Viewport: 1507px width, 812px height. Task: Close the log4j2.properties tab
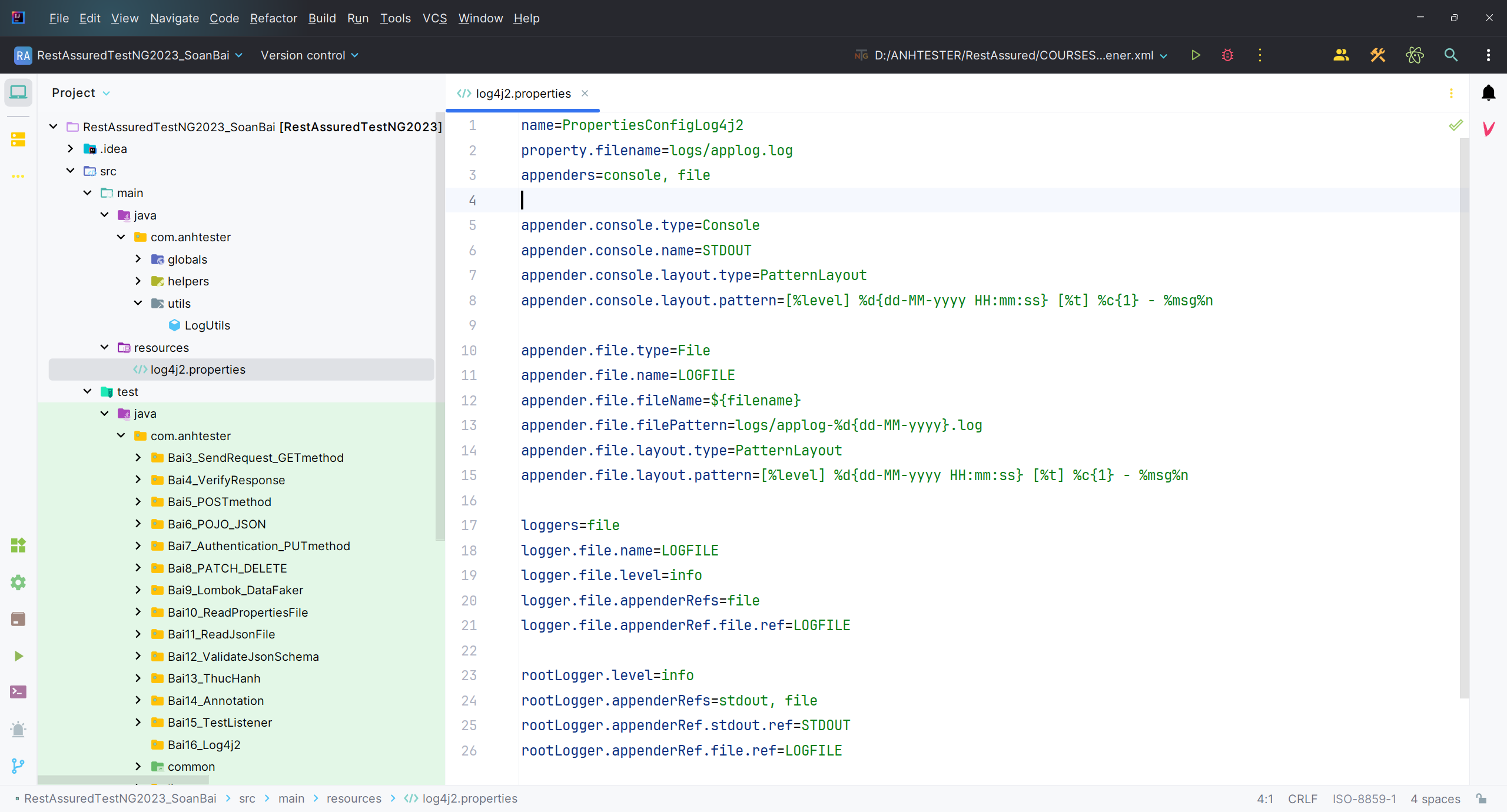click(x=585, y=94)
